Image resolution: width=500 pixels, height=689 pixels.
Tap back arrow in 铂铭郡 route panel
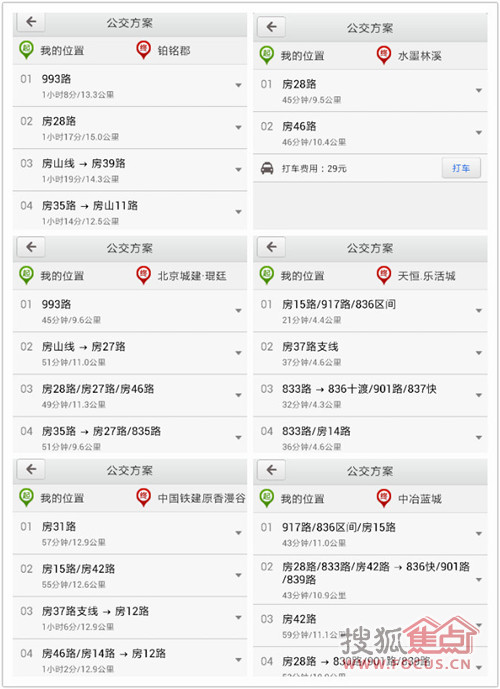coord(31,22)
